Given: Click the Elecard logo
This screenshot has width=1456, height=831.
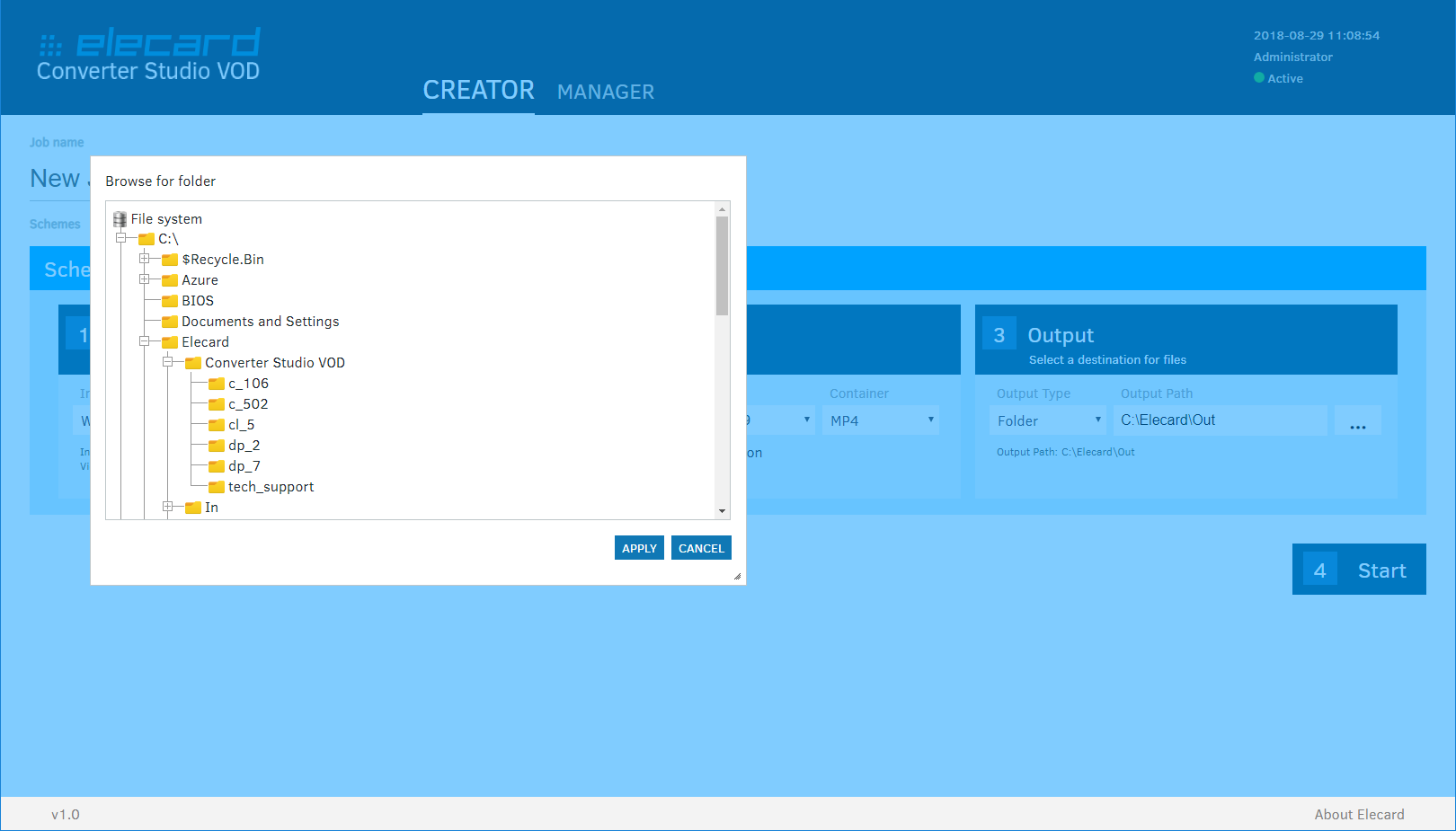Looking at the screenshot, I should point(148,43).
